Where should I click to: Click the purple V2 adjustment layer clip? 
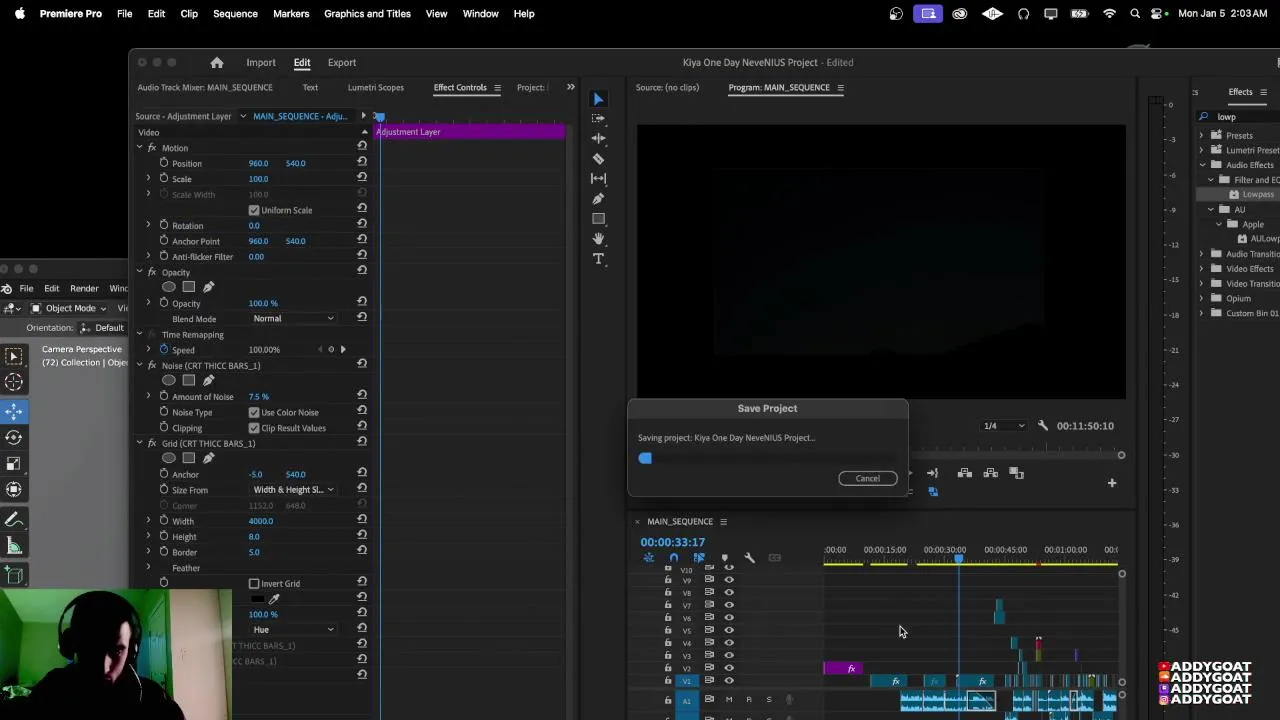point(843,668)
